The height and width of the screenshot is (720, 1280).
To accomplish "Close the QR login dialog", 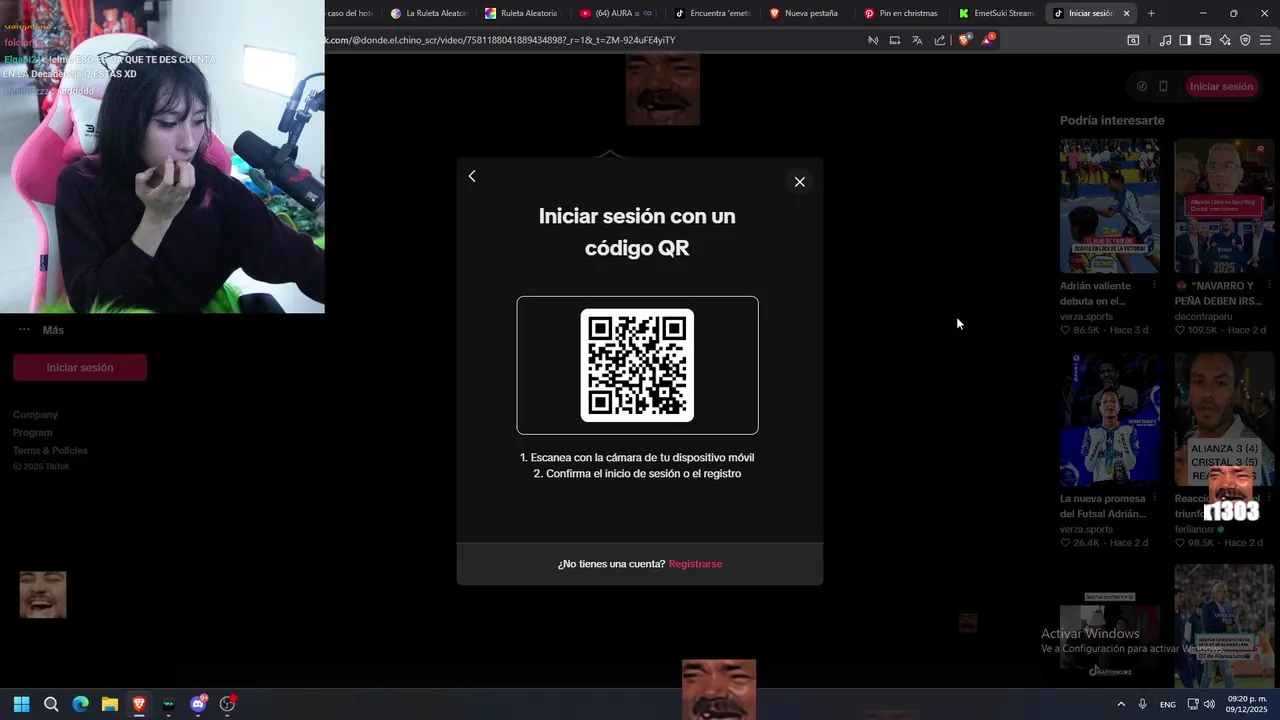I will pos(799,182).
